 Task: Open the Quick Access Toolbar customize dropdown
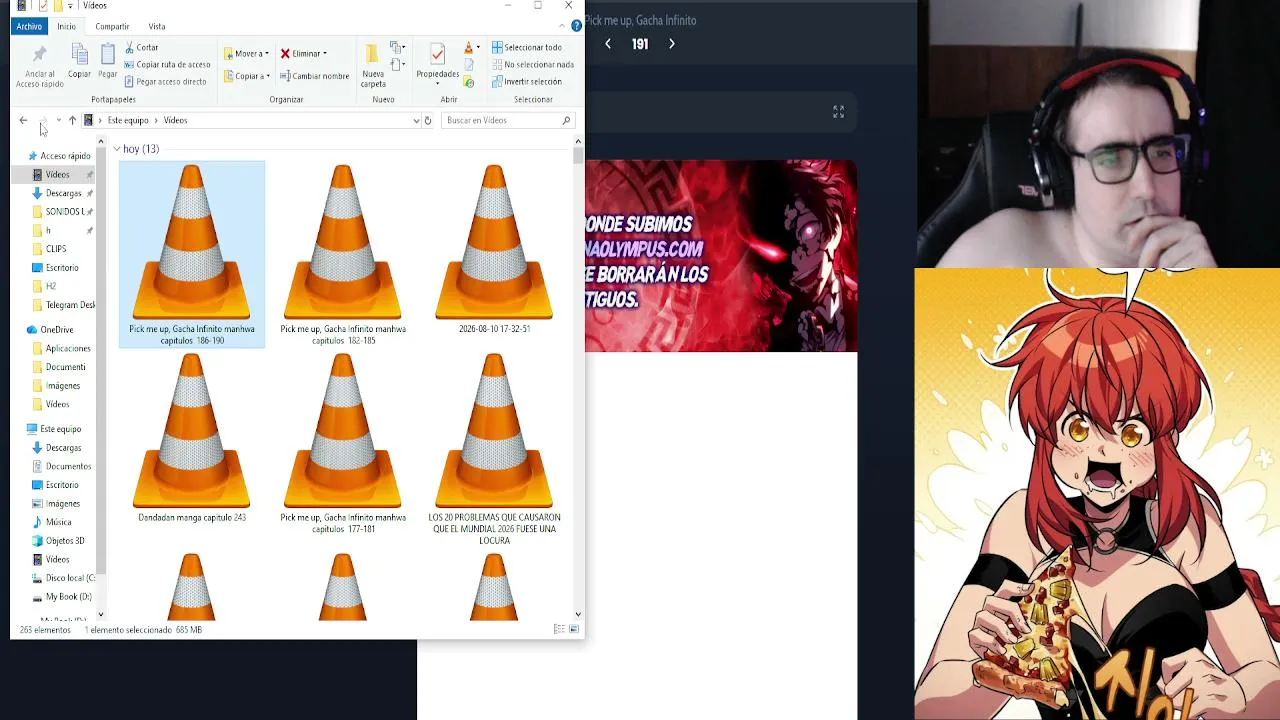click(70, 6)
